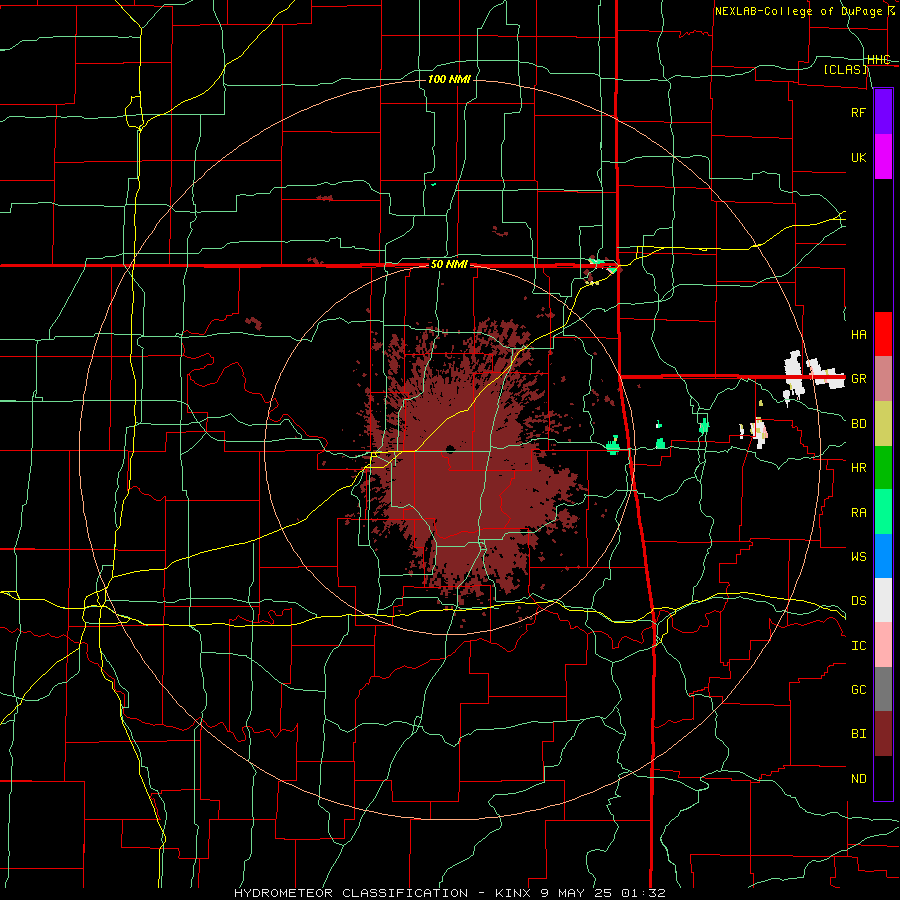The height and width of the screenshot is (900, 900).
Task: Click the WS legend label
Action: [859, 557]
